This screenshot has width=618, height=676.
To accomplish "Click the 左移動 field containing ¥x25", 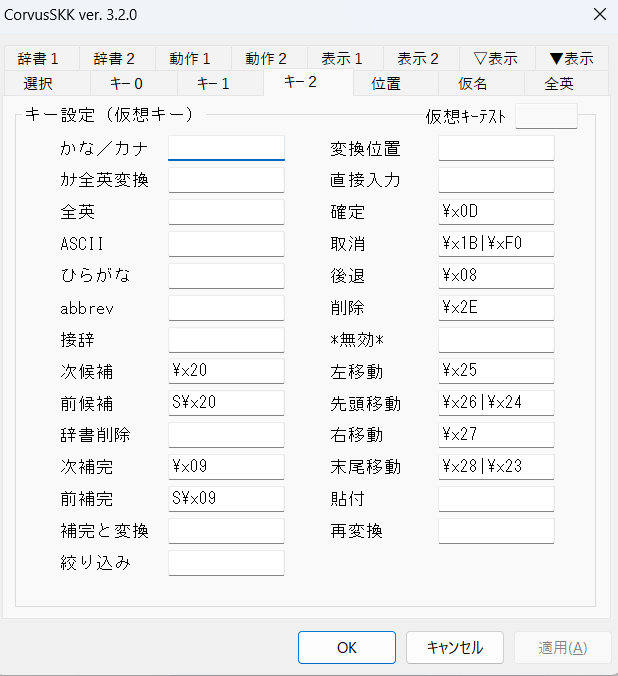I will tap(496, 371).
